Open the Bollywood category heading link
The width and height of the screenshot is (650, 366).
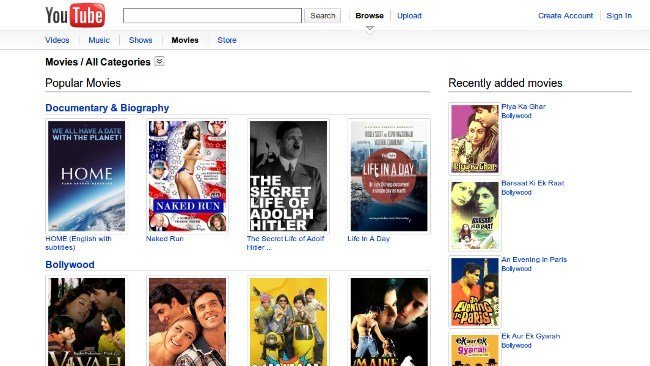(x=70, y=264)
